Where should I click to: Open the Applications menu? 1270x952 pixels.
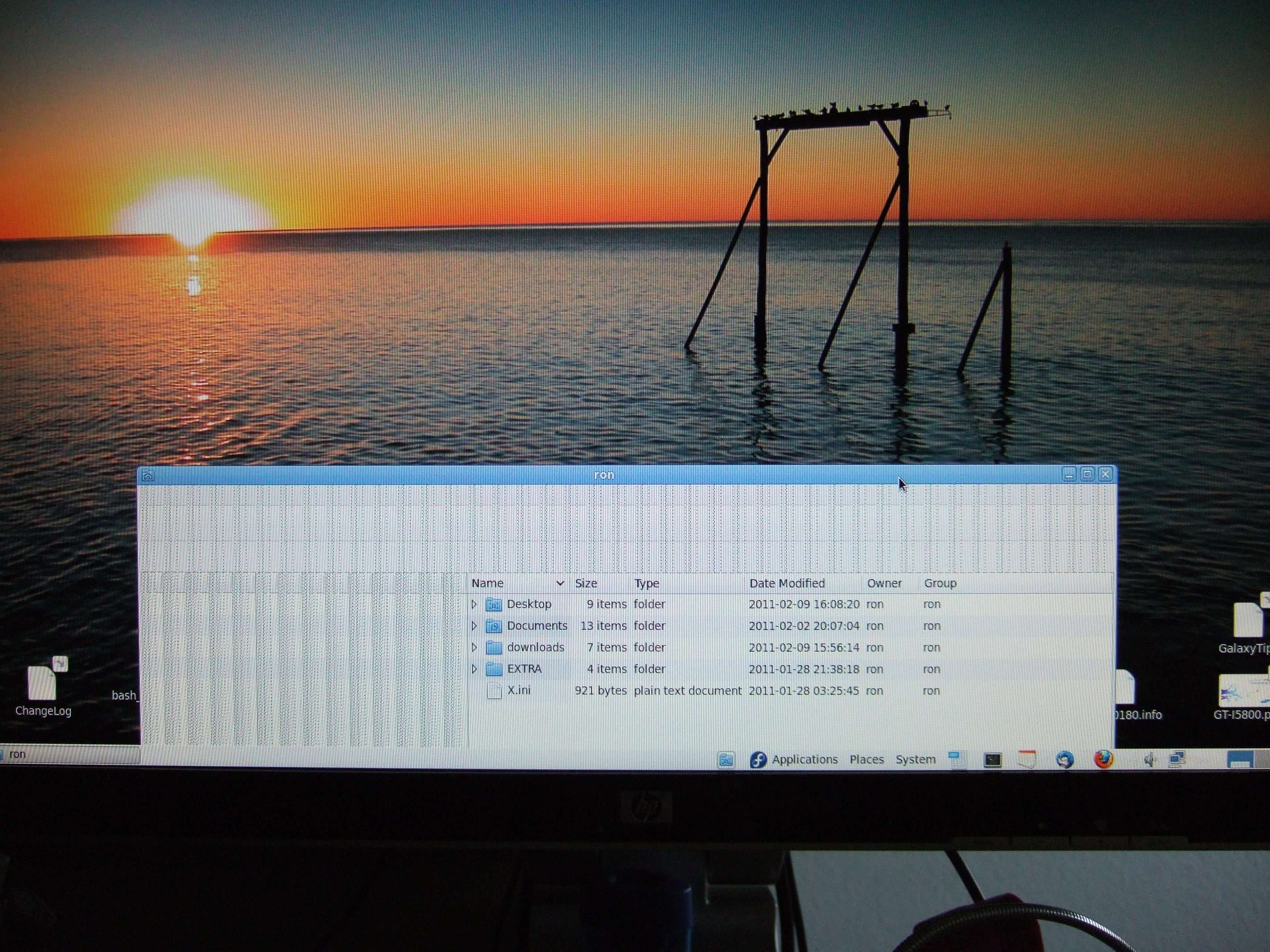(804, 759)
